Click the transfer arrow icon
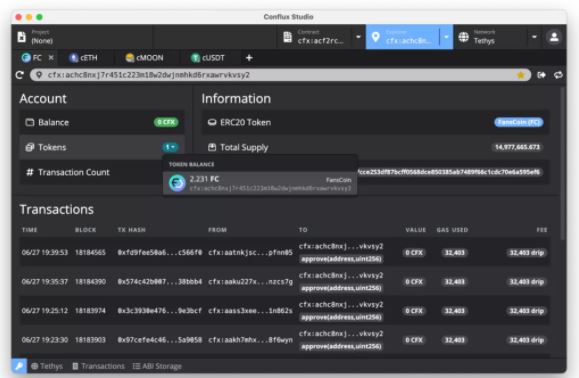 [542, 75]
